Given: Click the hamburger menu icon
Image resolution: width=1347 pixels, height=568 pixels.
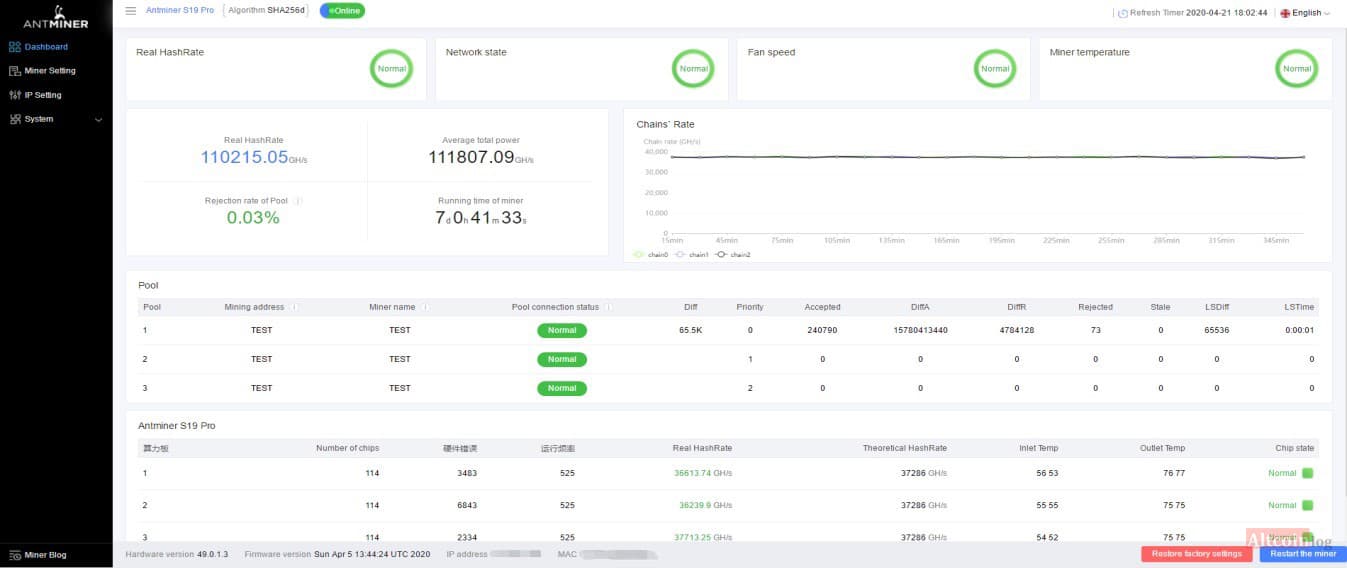Looking at the screenshot, I should tap(131, 11).
